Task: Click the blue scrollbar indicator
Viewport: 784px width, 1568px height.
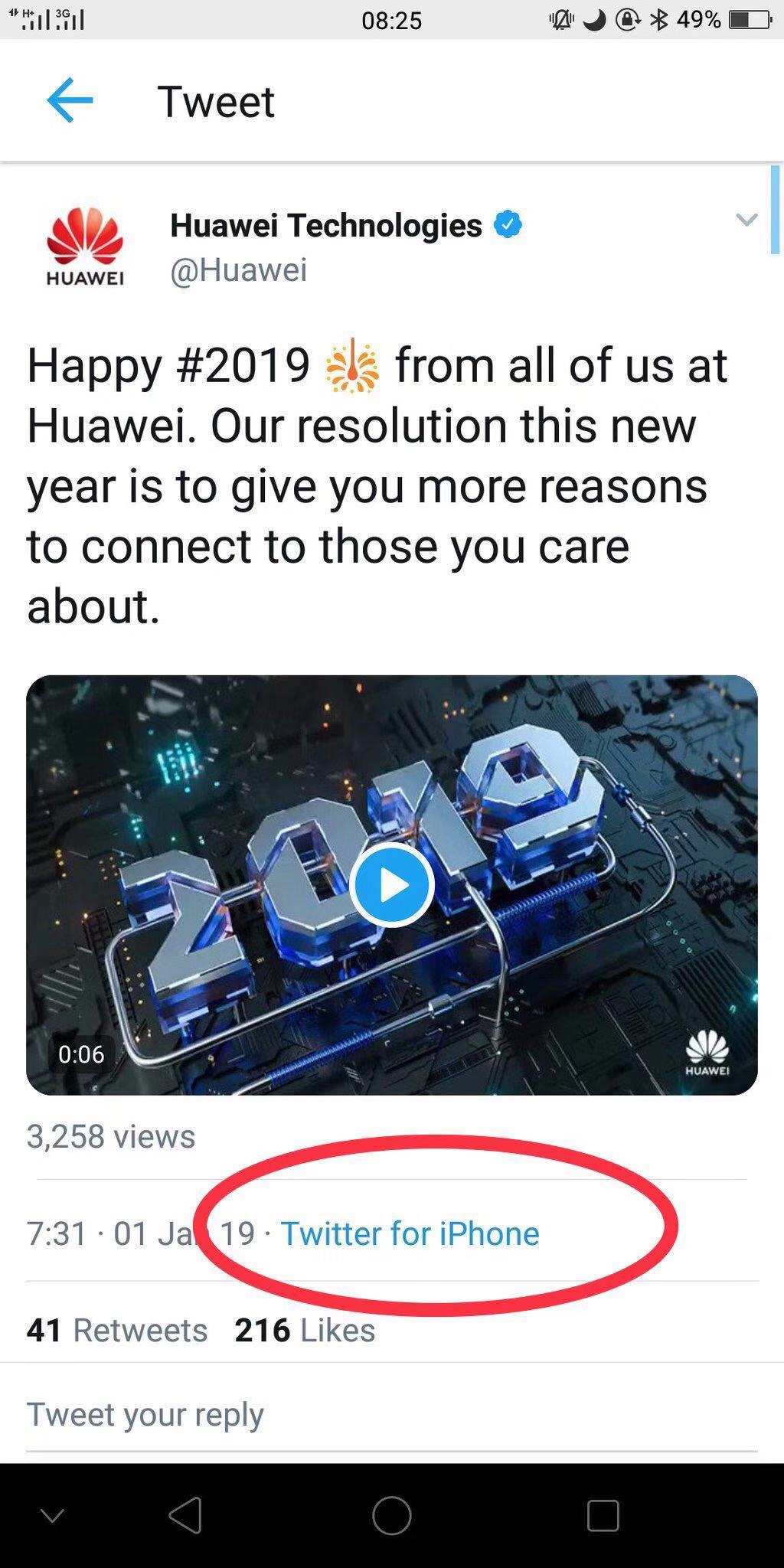Action: [776, 209]
